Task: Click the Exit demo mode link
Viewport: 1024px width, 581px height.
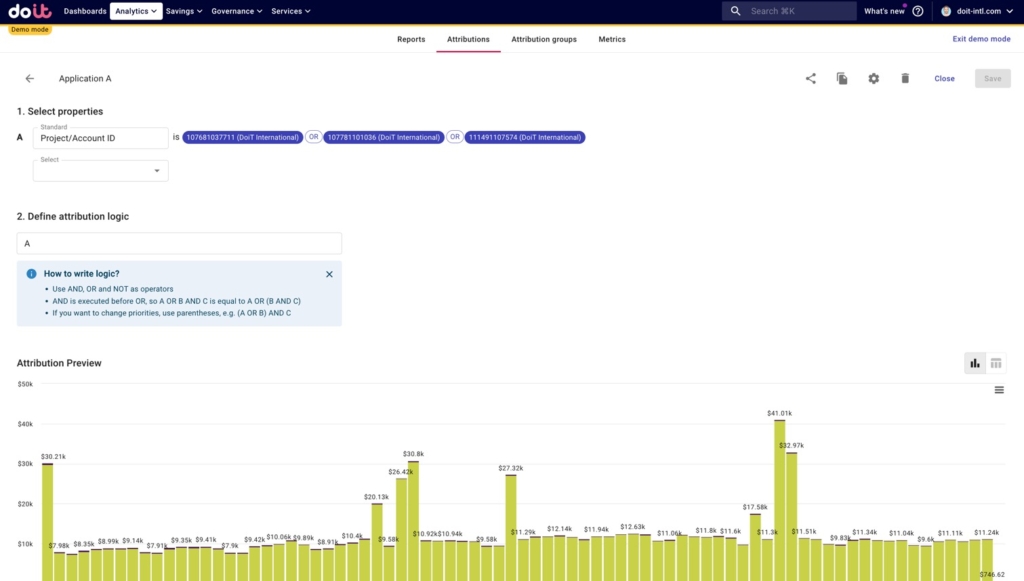Action: (x=981, y=39)
